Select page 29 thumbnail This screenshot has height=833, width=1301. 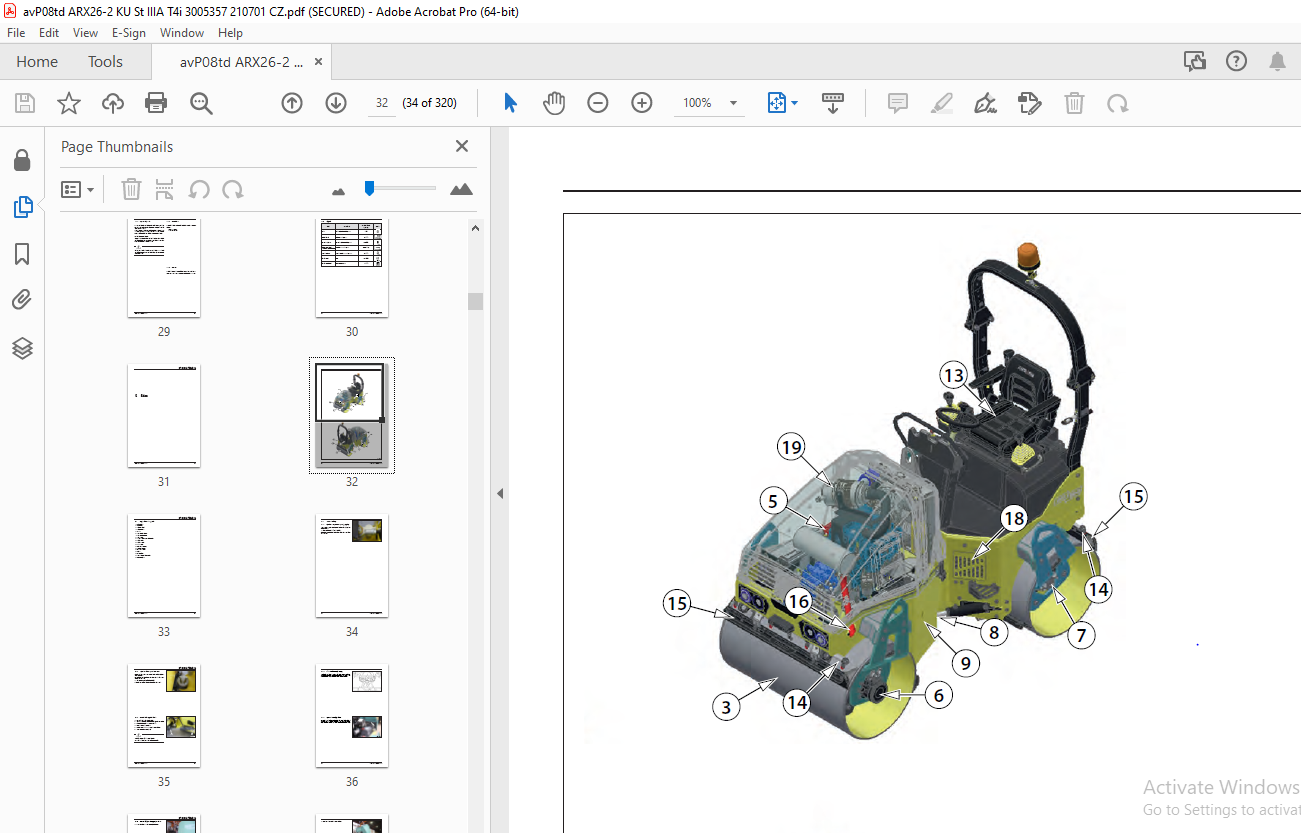[x=164, y=268]
